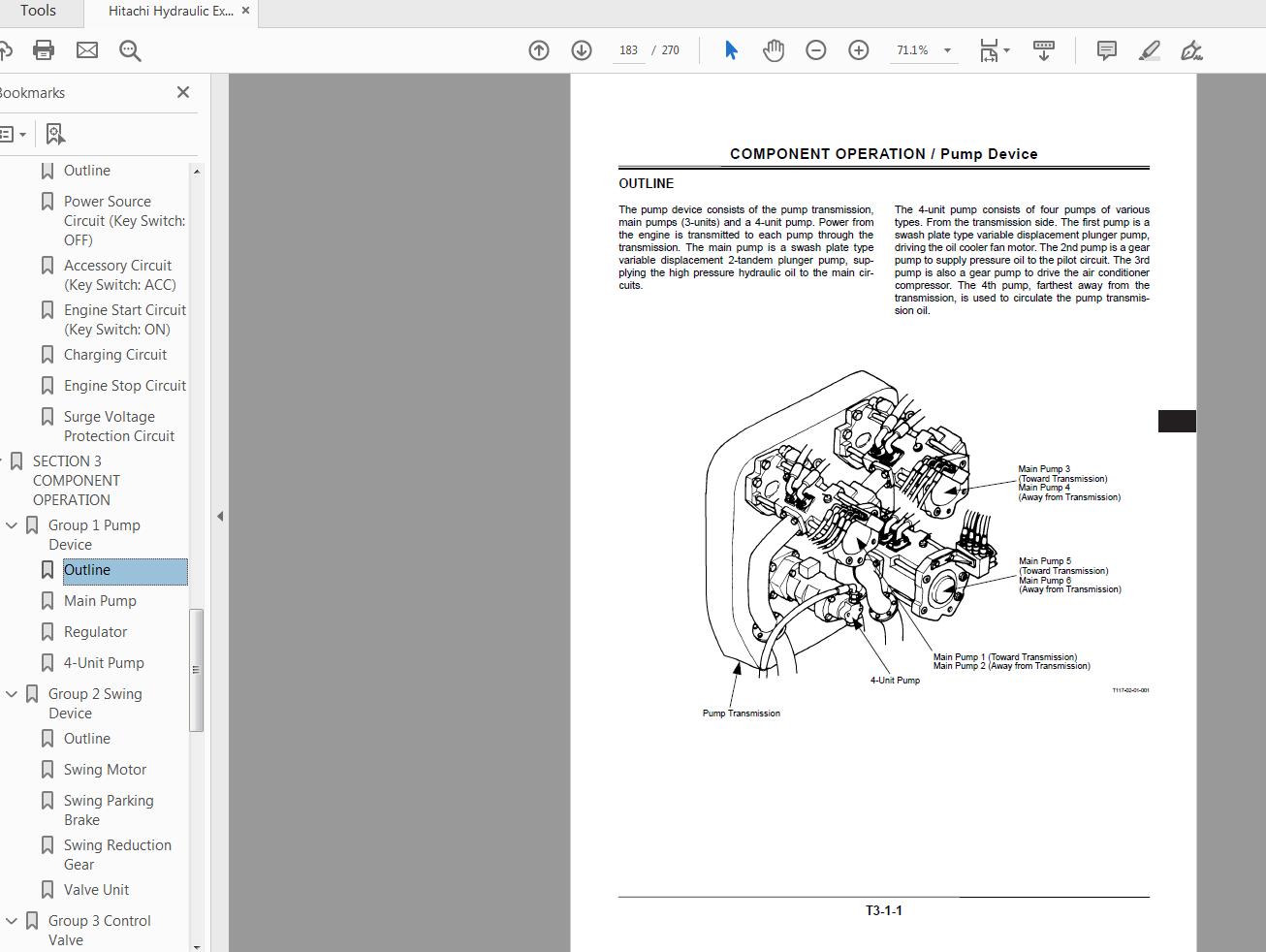Image resolution: width=1266 pixels, height=952 pixels.
Task: Collapse the Group 2 Swing Device bookmark
Action: (12, 694)
